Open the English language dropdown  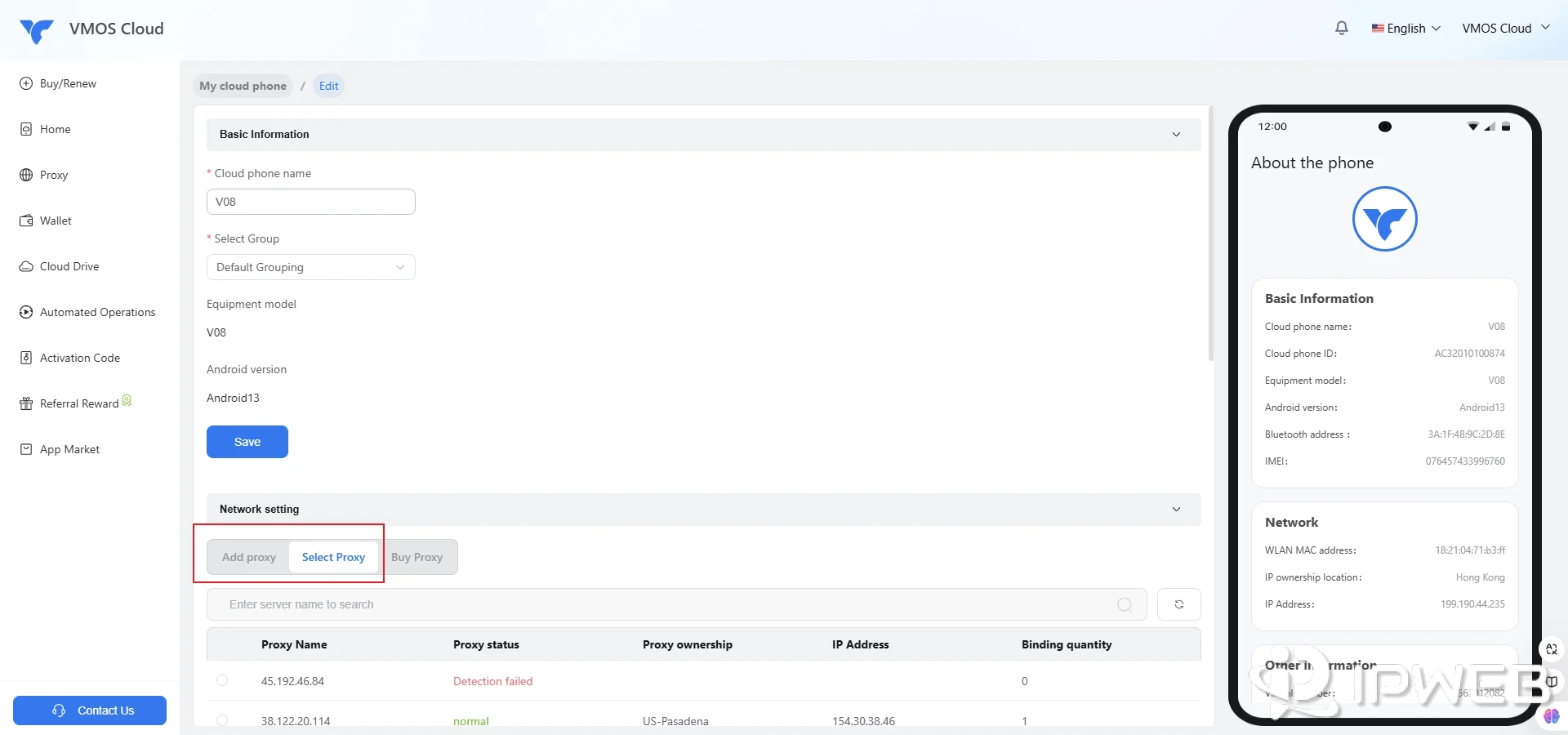tap(1405, 29)
